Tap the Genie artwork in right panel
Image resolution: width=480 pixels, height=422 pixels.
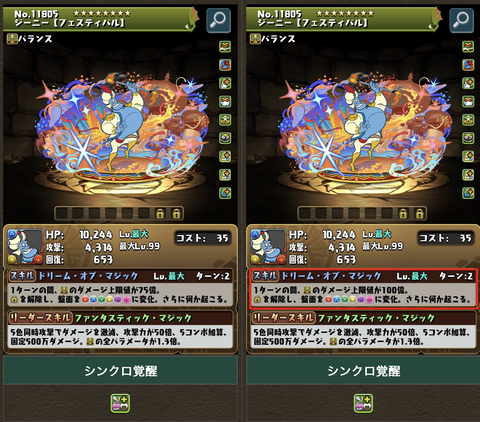point(365,128)
